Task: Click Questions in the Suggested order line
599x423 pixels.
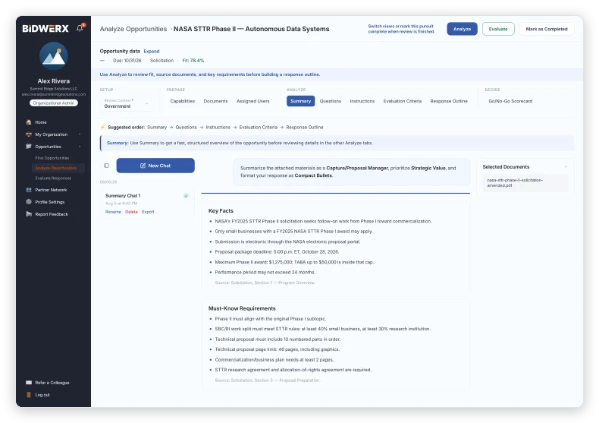Action: 186,127
